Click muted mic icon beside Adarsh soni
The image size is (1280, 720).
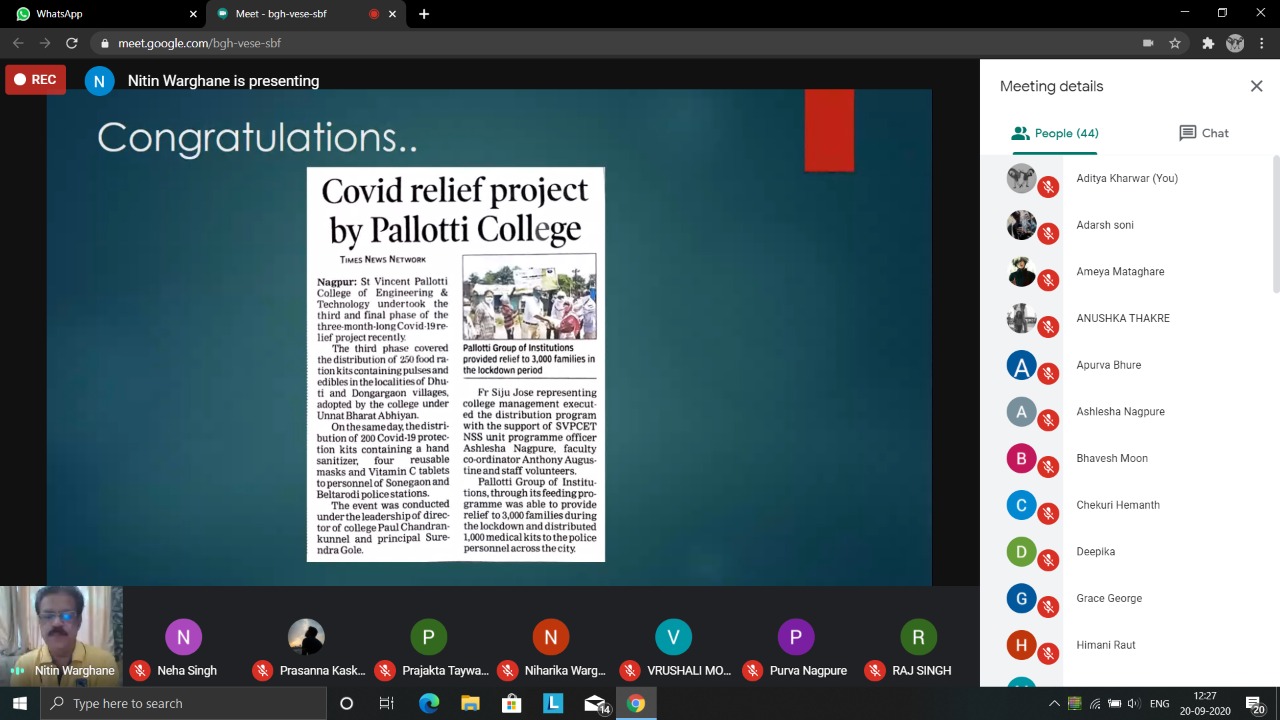point(1048,233)
